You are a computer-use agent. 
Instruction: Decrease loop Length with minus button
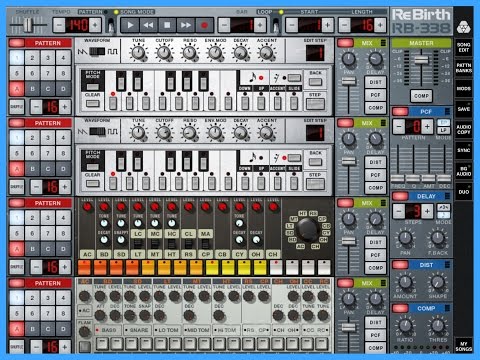pyautogui.click(x=344, y=25)
